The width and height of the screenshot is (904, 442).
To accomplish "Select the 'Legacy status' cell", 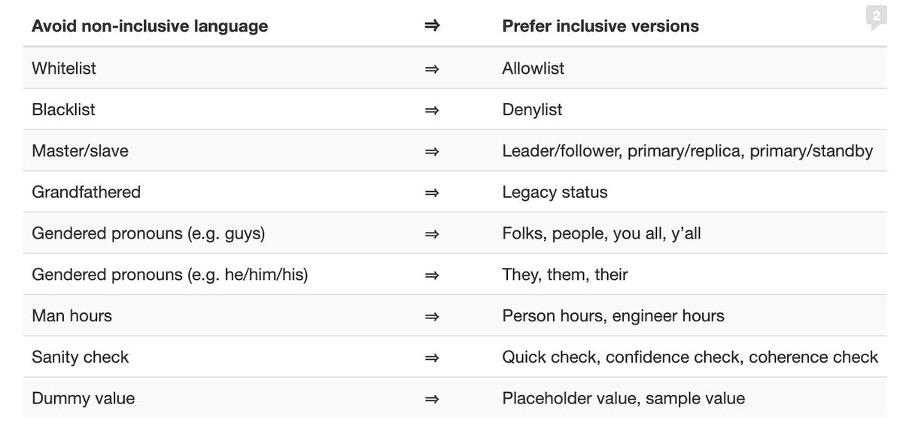I will pyautogui.click(x=555, y=192).
